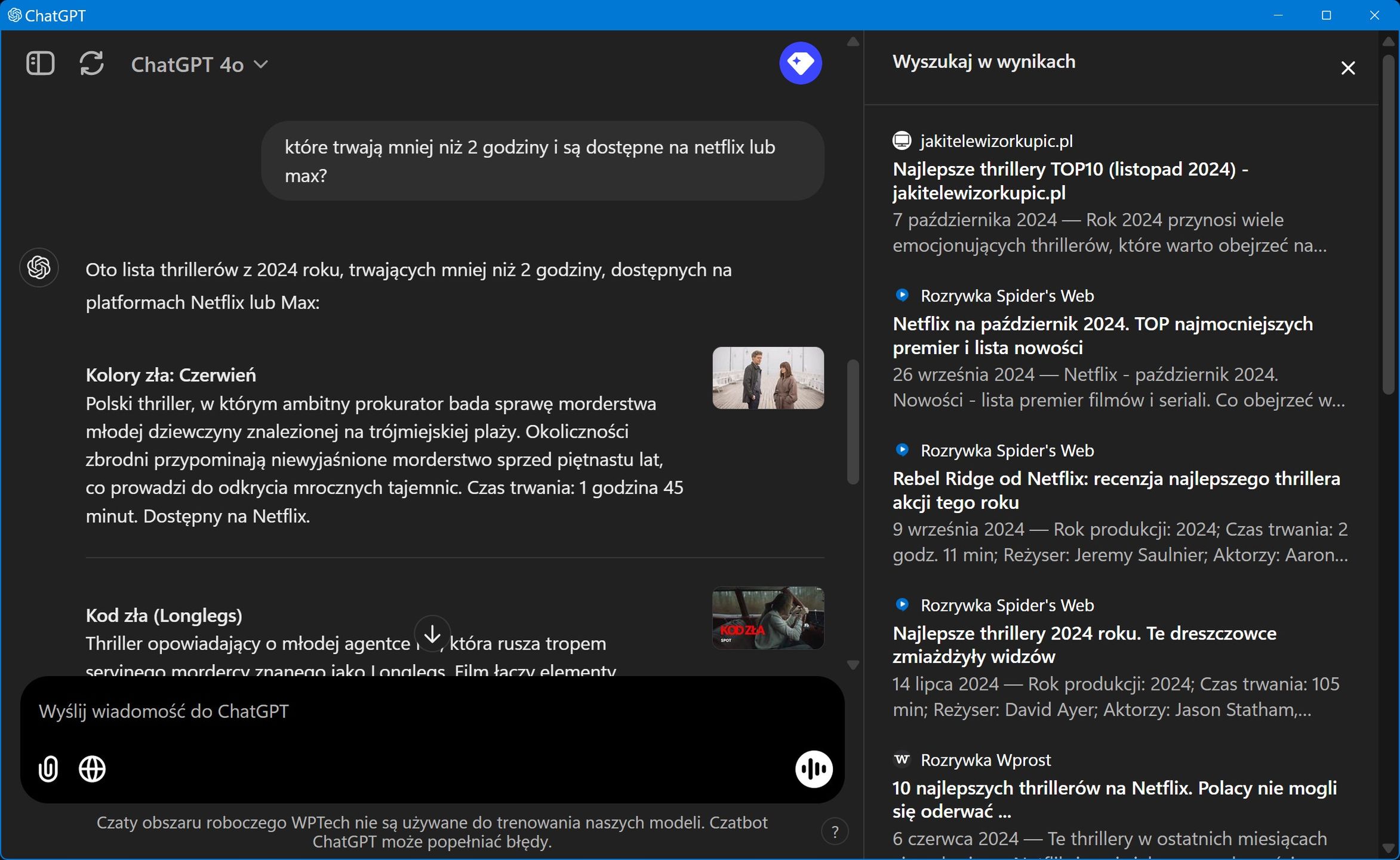Click the ChatGPT logo in title bar
Screen dimensions: 1400x860
[14, 15]
